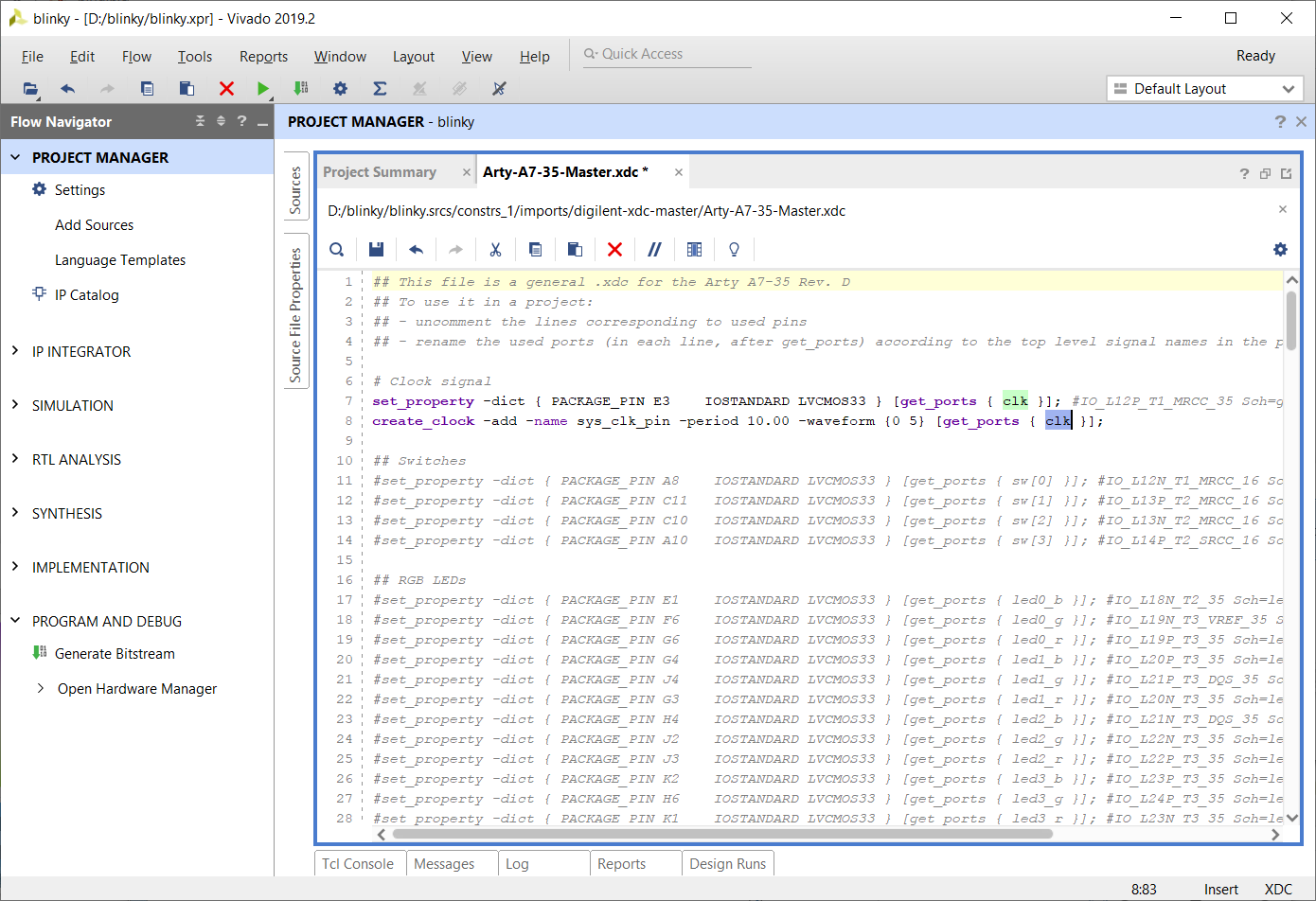Click Add Sources in Flow Navigator
The width and height of the screenshot is (1316, 901).
pyautogui.click(x=94, y=225)
